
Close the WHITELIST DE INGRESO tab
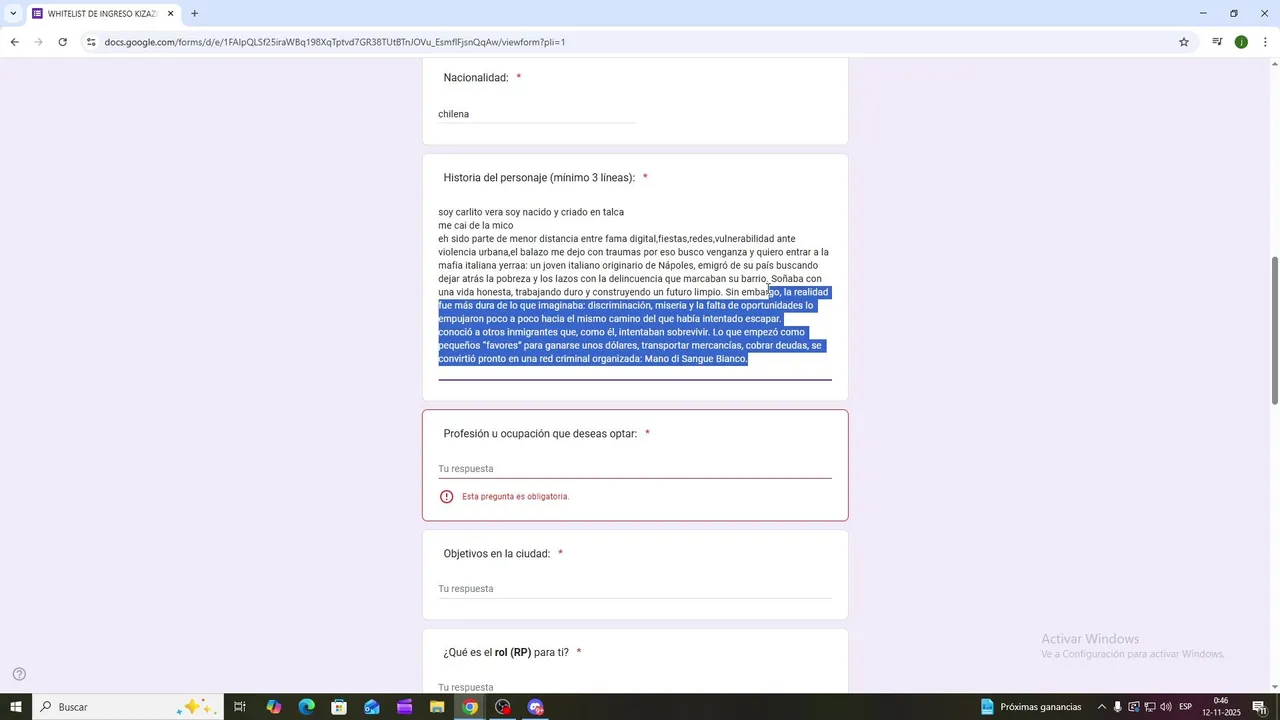point(170,14)
